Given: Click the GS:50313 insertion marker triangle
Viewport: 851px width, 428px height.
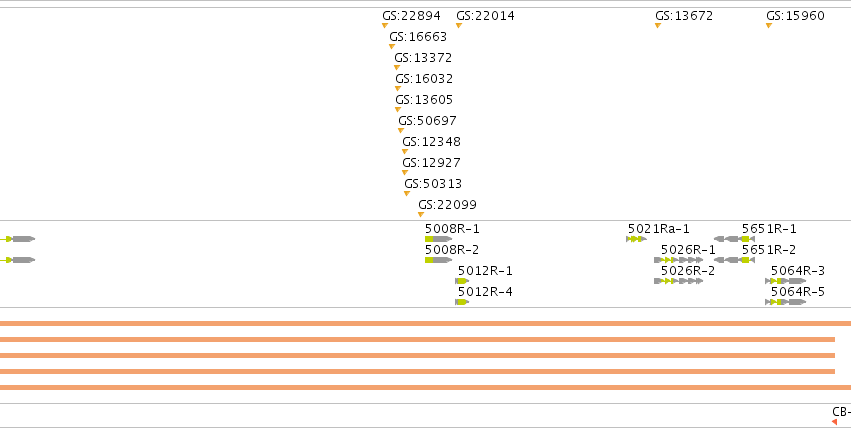Looking at the screenshot, I should pos(407,194).
